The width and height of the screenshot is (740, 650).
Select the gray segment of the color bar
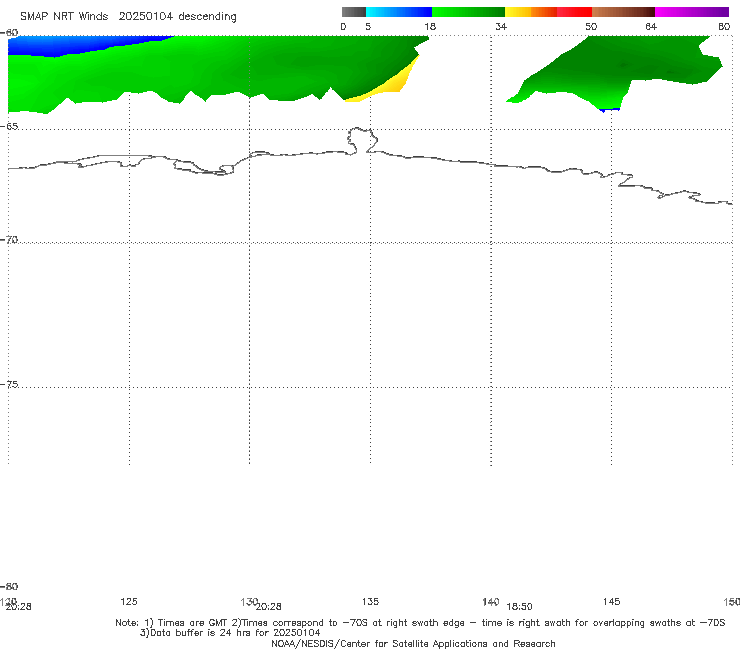click(354, 12)
